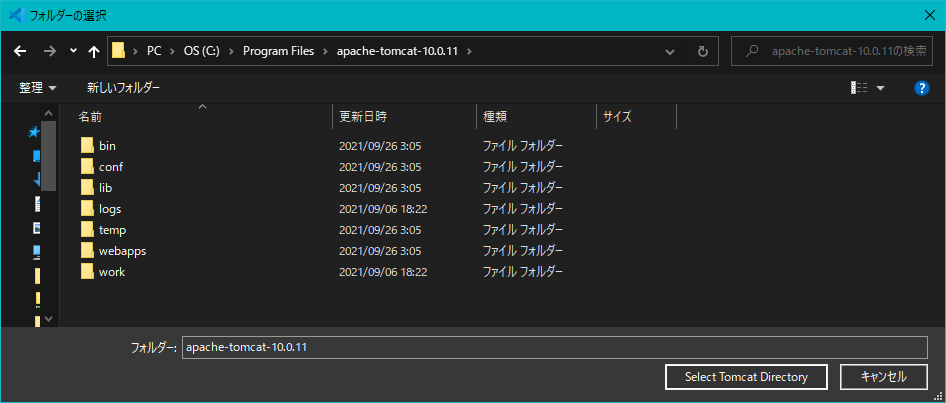Select the logs folder icon
The height and width of the screenshot is (403, 946).
coord(87,209)
